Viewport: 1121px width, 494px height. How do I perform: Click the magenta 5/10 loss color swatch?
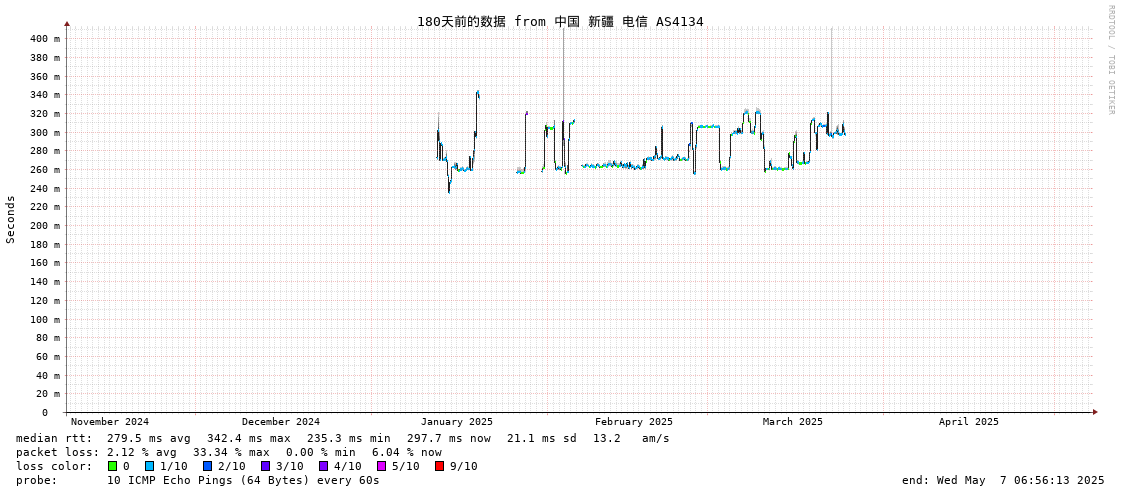[x=382, y=466]
